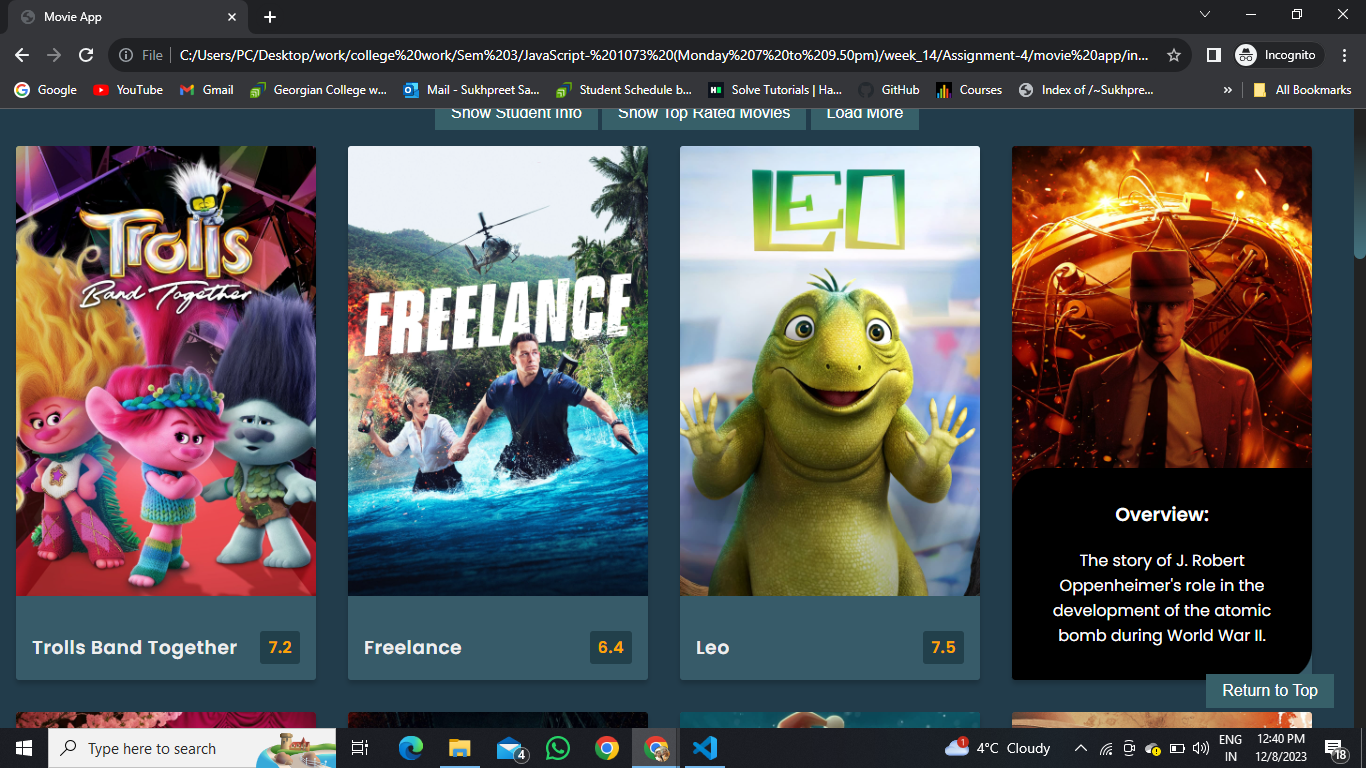This screenshot has width=1366, height=768.
Task: Select the Leo movie poster
Action: 830,371
